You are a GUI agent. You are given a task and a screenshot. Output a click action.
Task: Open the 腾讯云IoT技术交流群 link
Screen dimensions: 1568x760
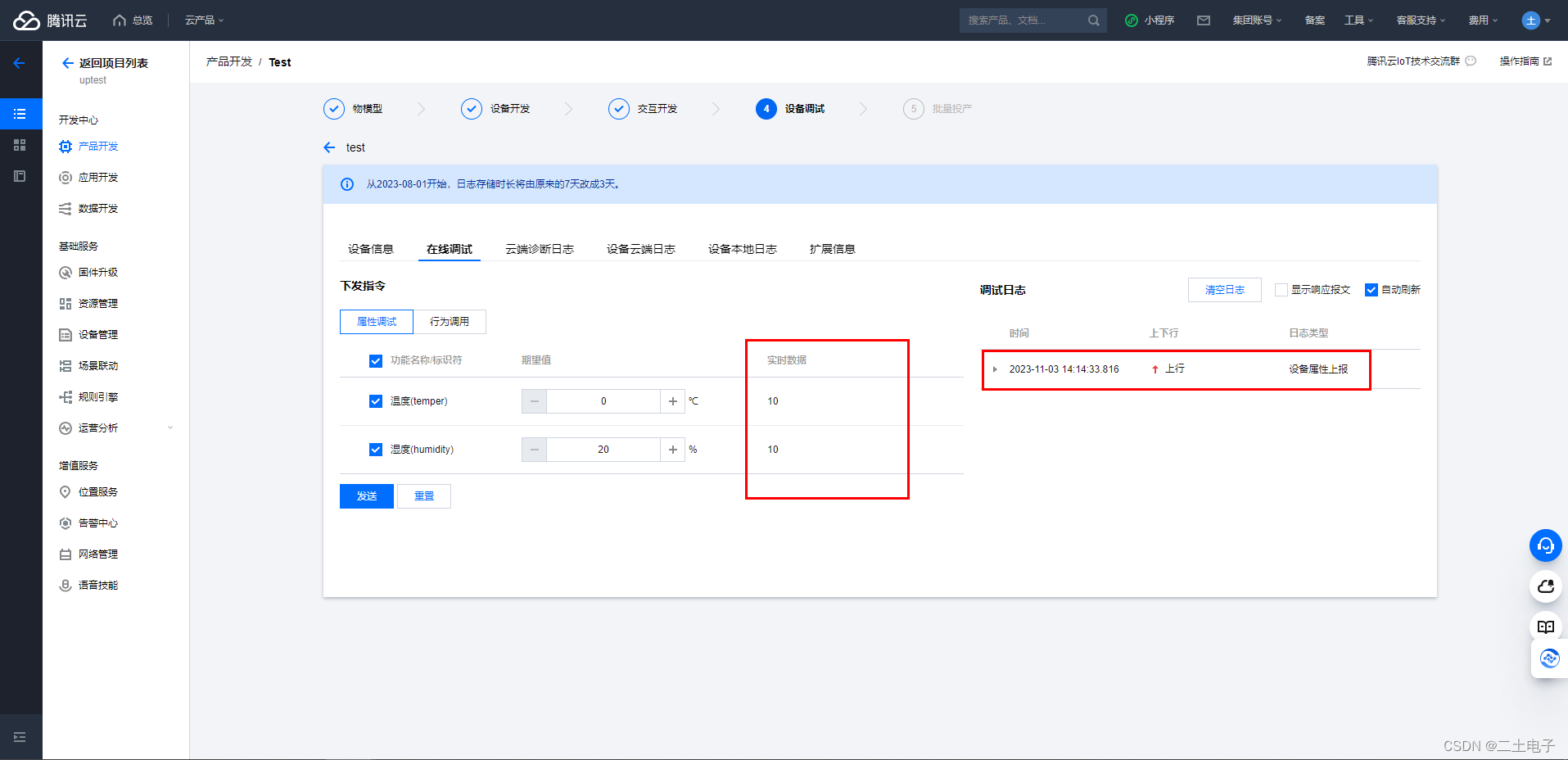tap(1421, 61)
